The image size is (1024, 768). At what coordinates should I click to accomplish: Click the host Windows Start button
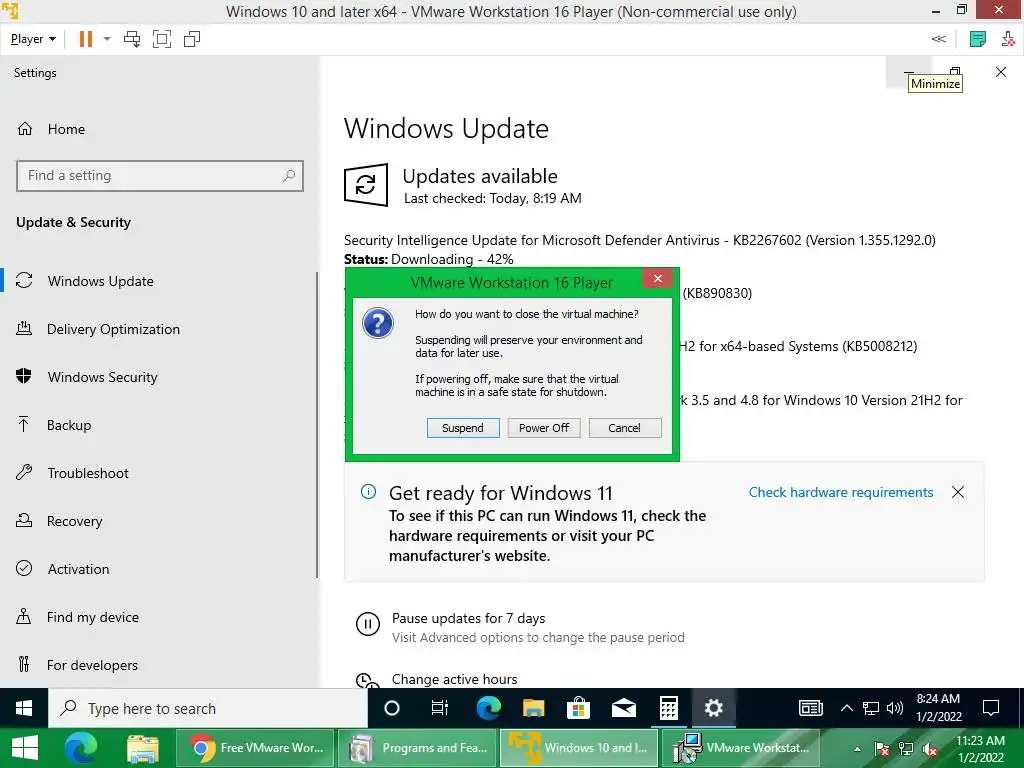[24, 748]
